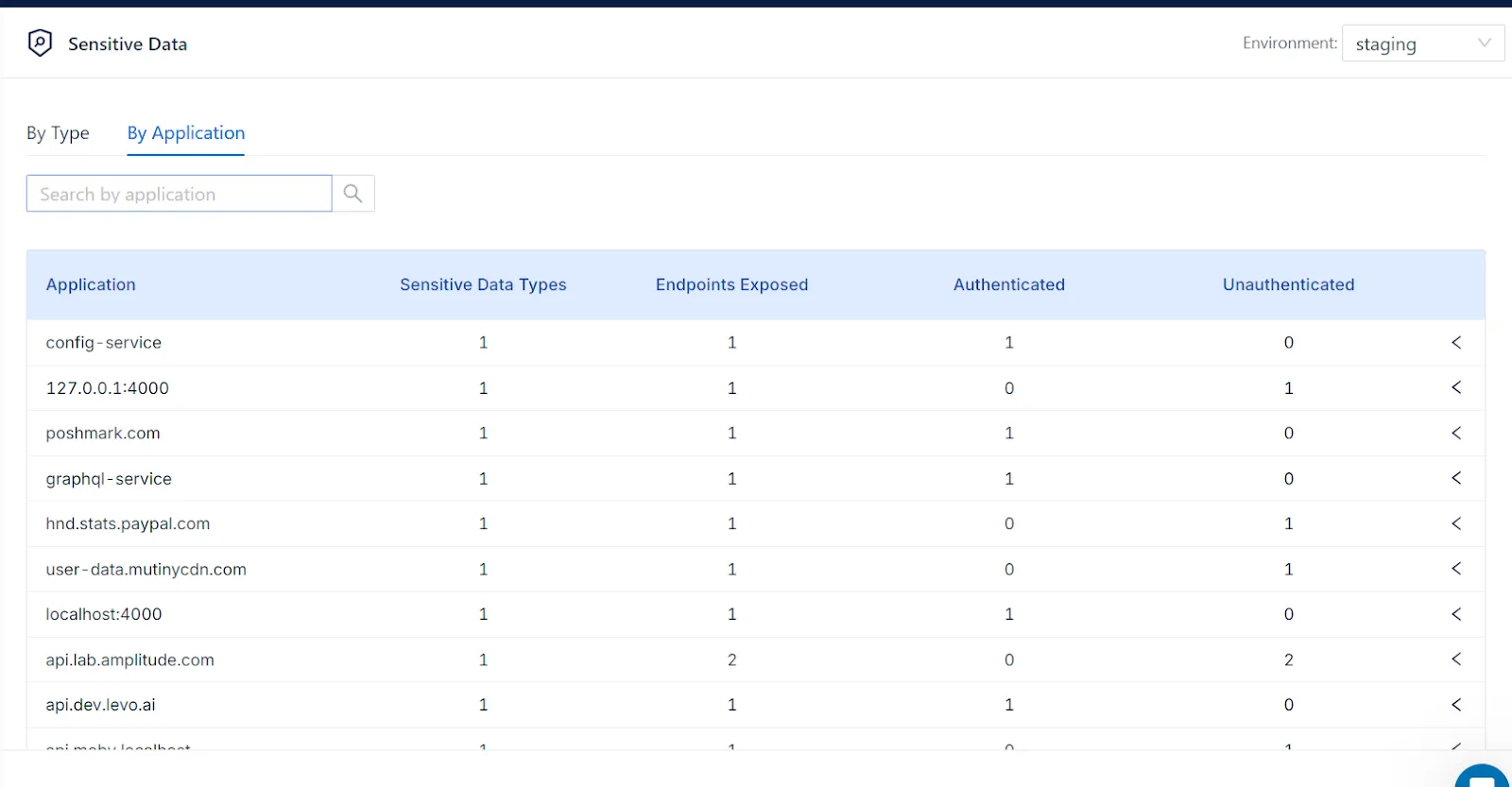1512x787 pixels.
Task: Expand the poshmark.com row chevron
Action: pos(1456,434)
